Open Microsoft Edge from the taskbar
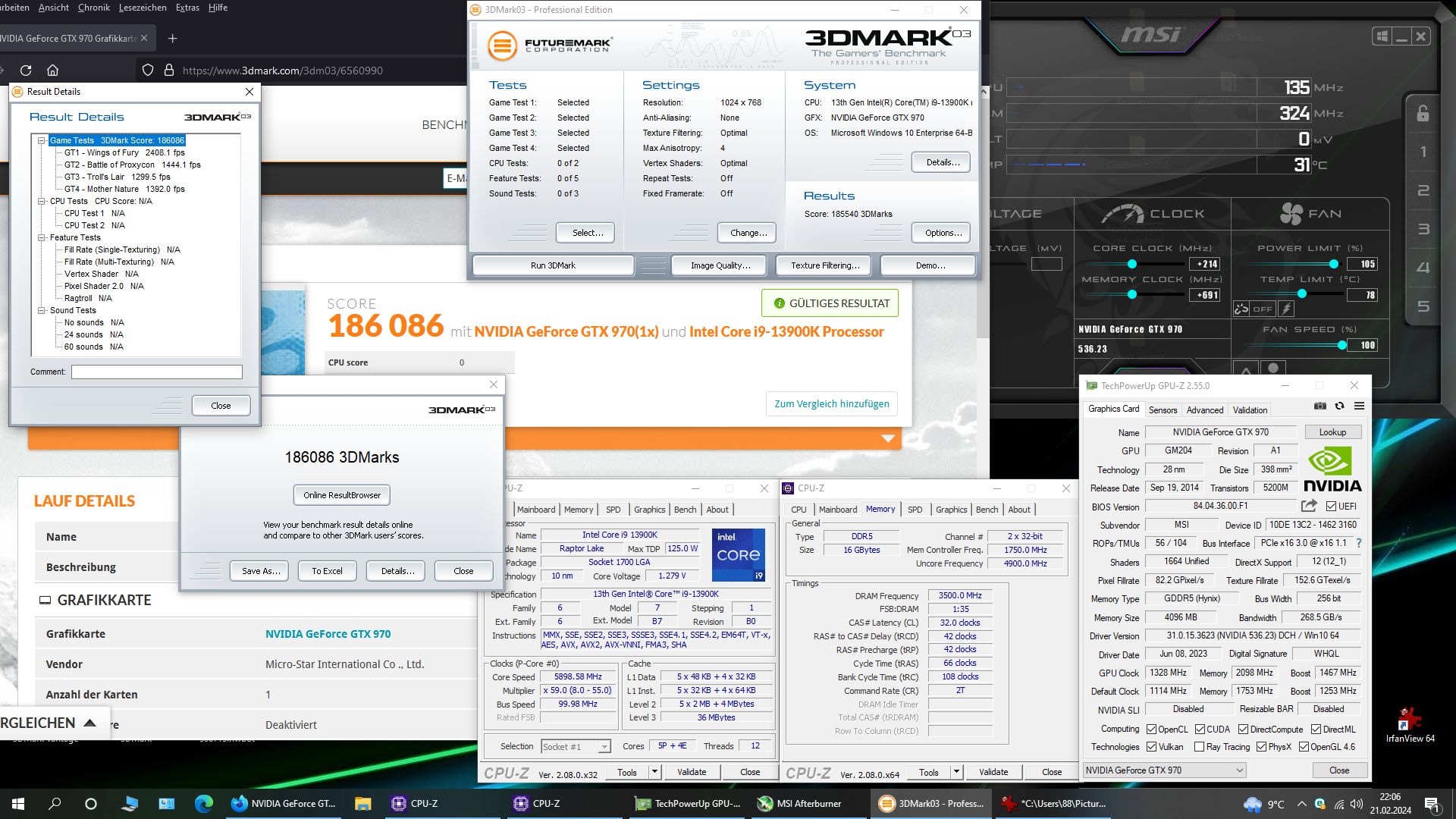 pos(203,804)
